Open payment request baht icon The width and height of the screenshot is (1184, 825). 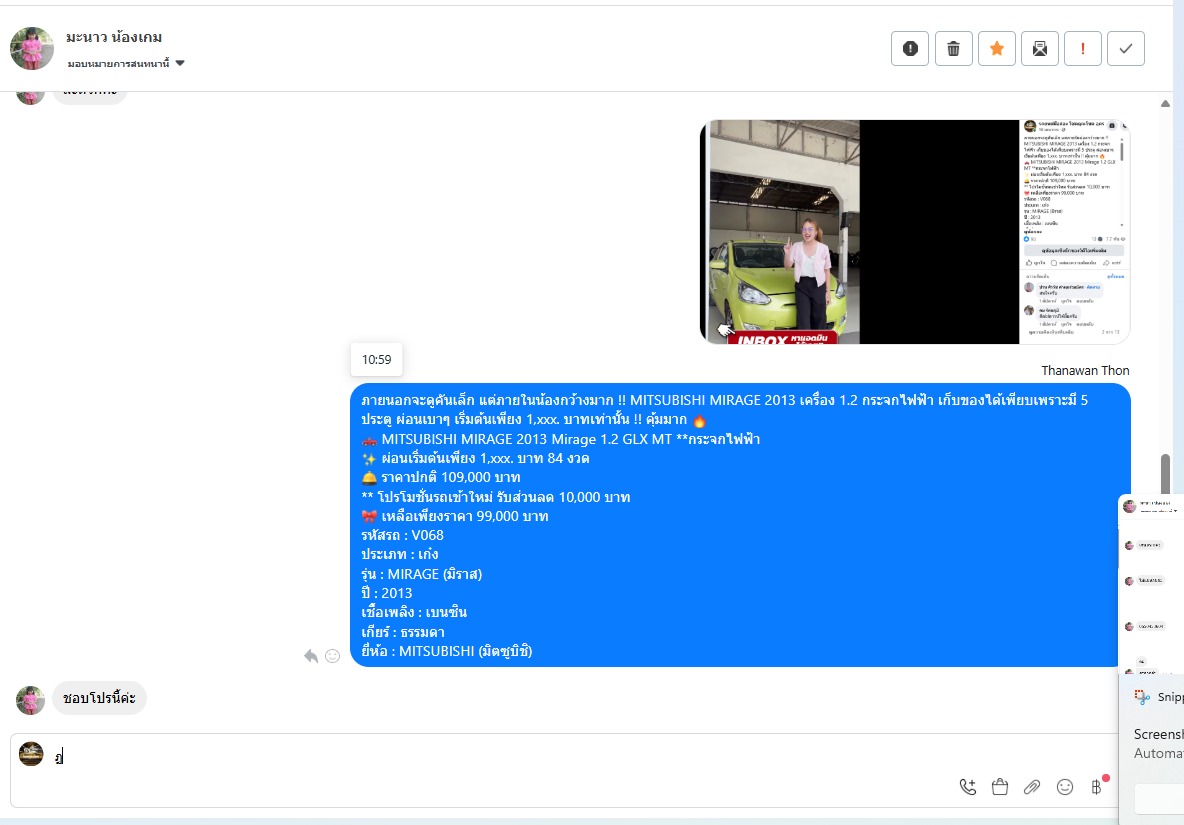point(1096,787)
